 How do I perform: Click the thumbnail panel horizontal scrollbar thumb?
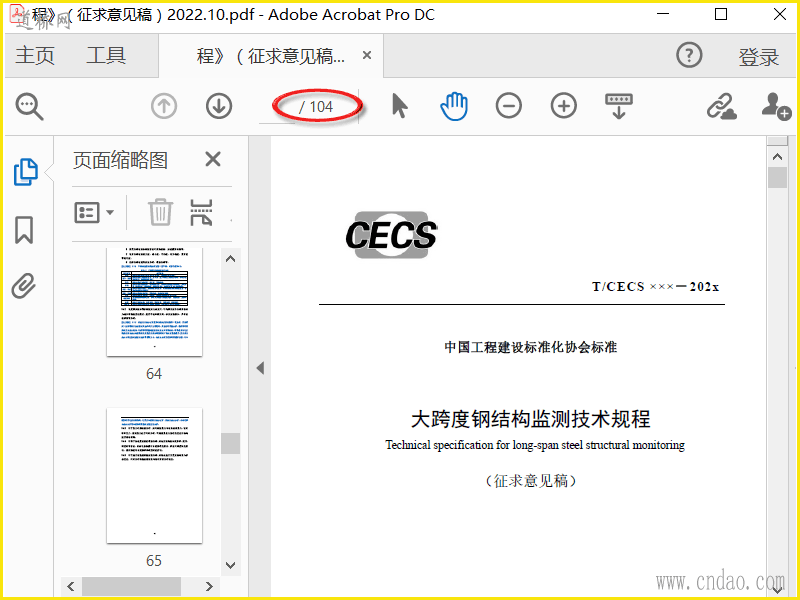coord(131,586)
